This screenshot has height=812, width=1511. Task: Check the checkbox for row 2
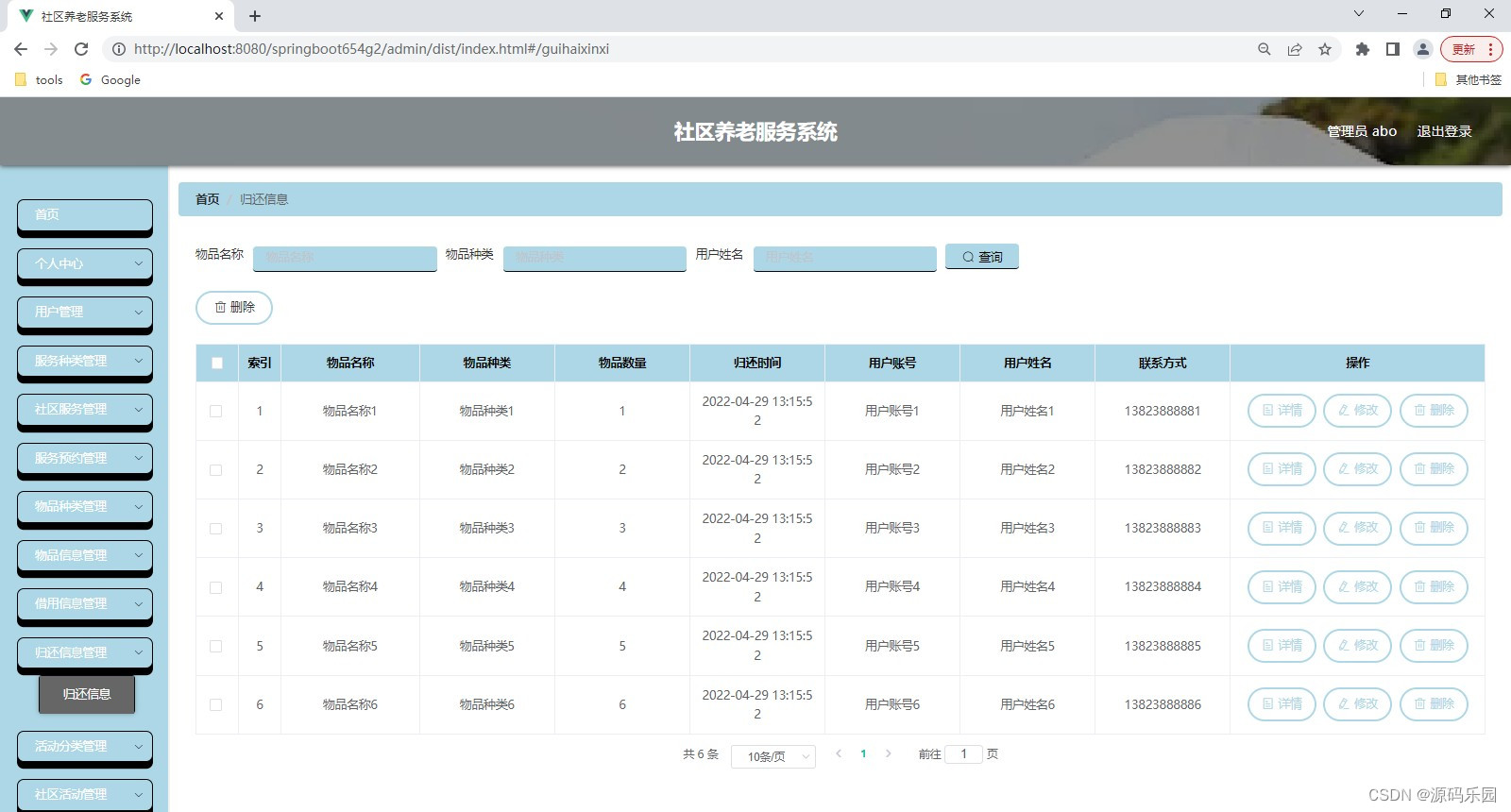click(x=215, y=470)
